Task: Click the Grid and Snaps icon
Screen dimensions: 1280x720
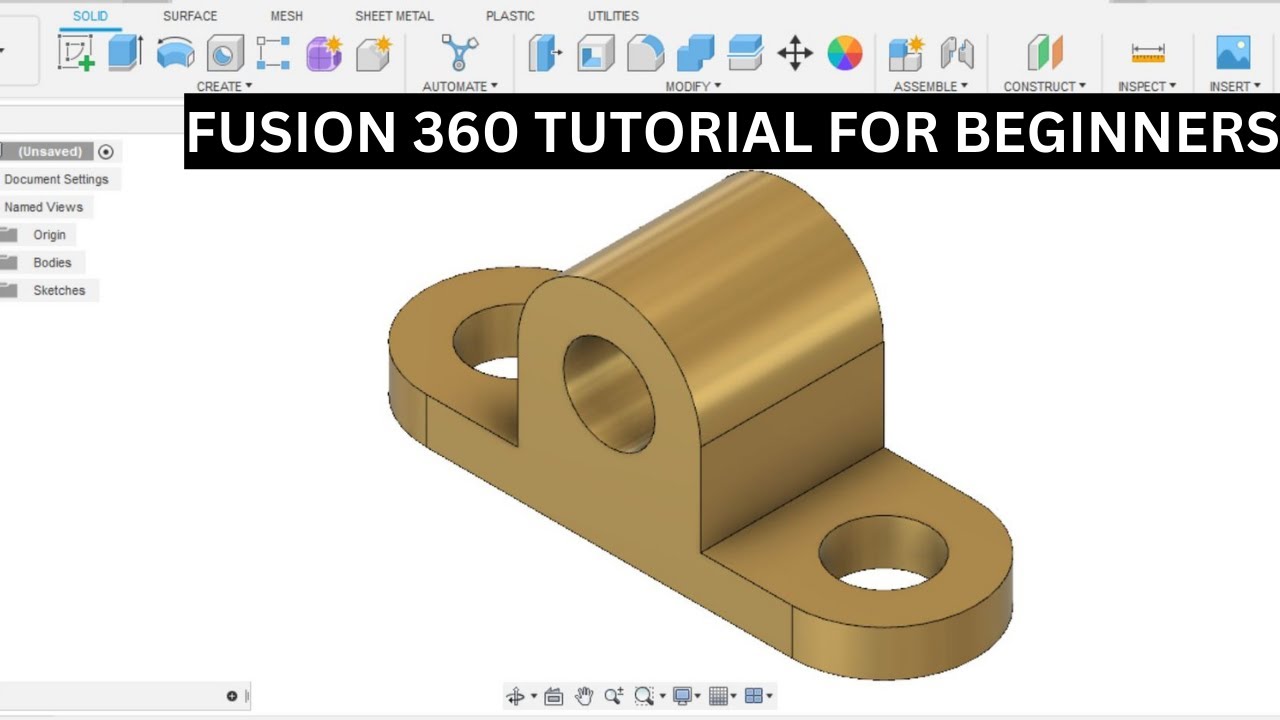Action: click(718, 696)
